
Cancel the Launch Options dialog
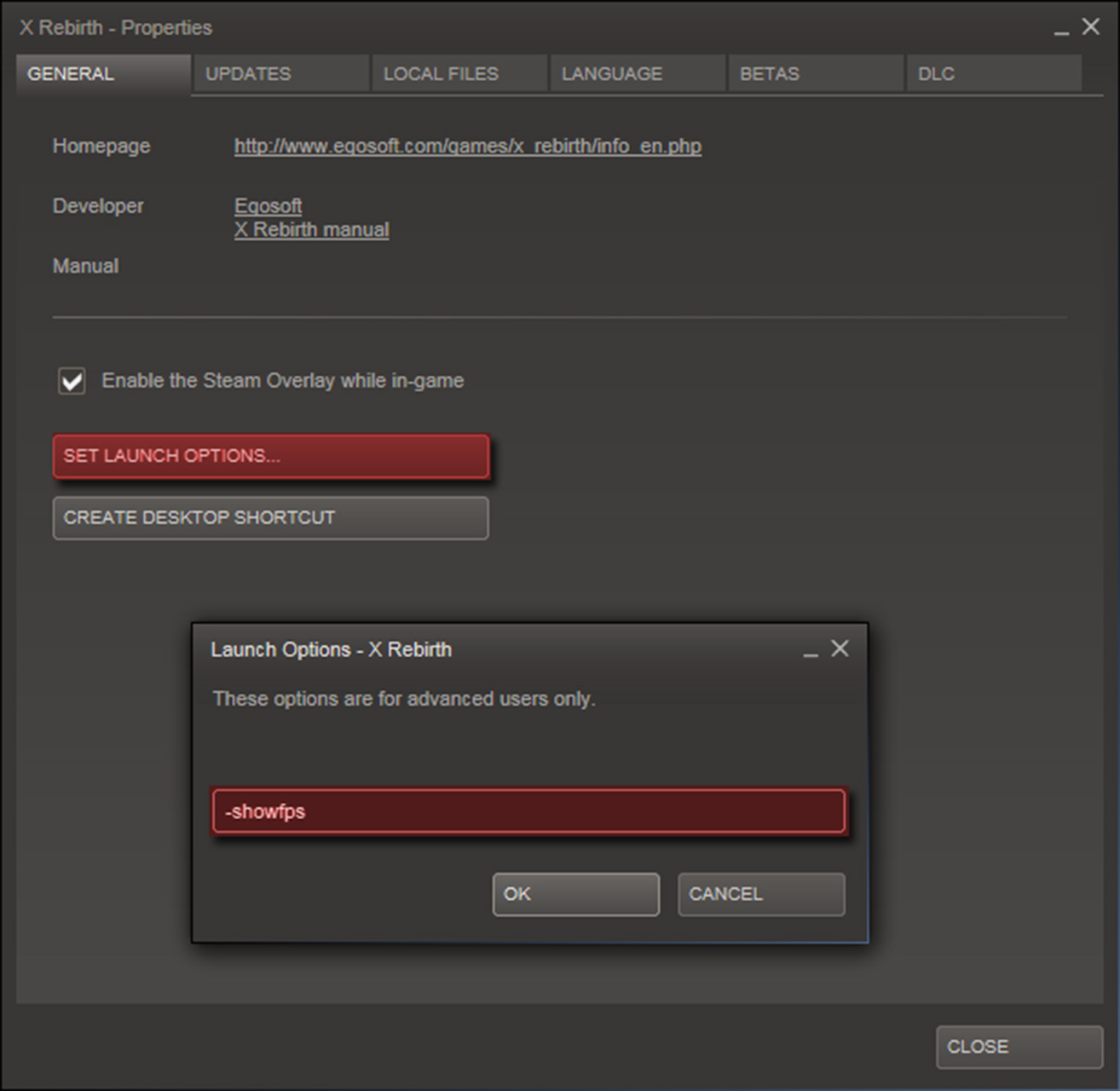point(762,894)
